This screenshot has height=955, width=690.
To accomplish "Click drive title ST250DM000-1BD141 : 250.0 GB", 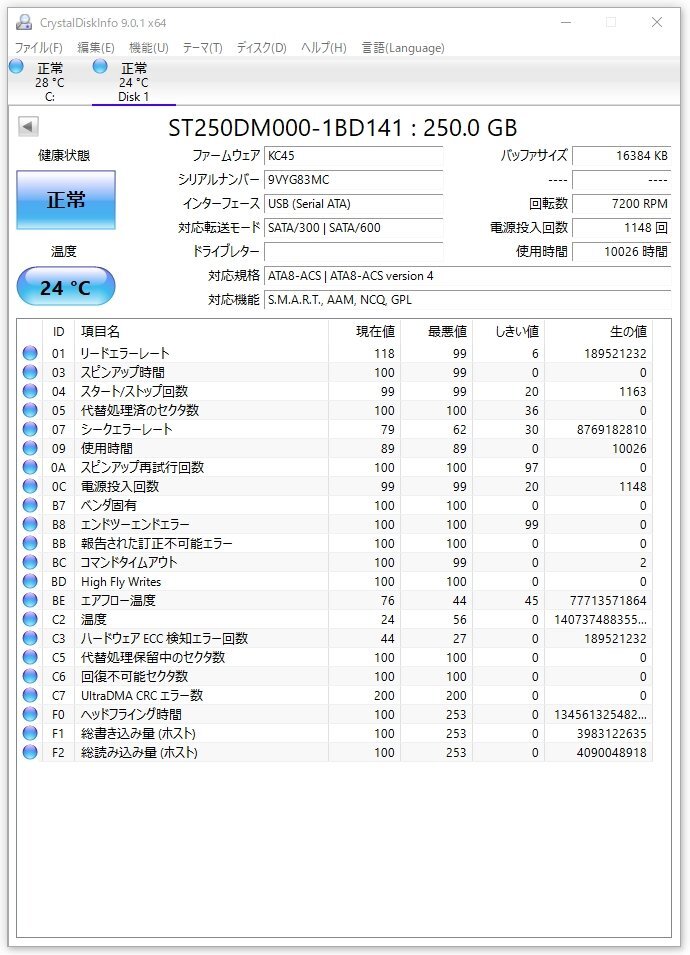I will click(x=342, y=128).
